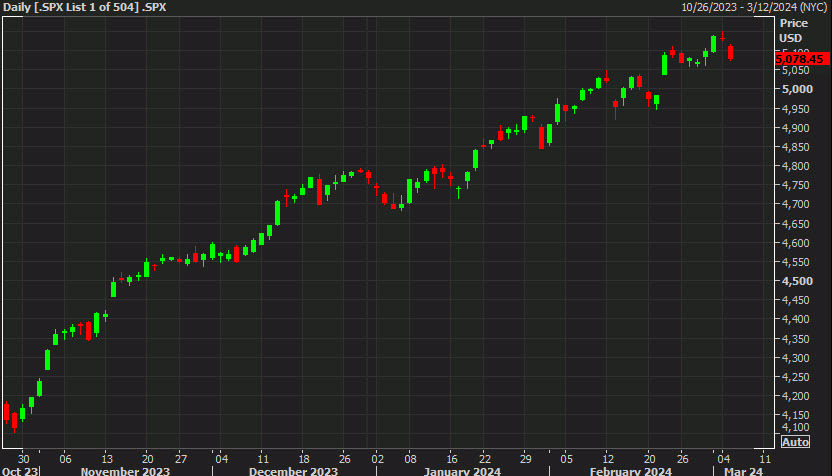Select the 5,078.45 current price tag
Viewport: 832px width, 476px height.
[x=802, y=59]
